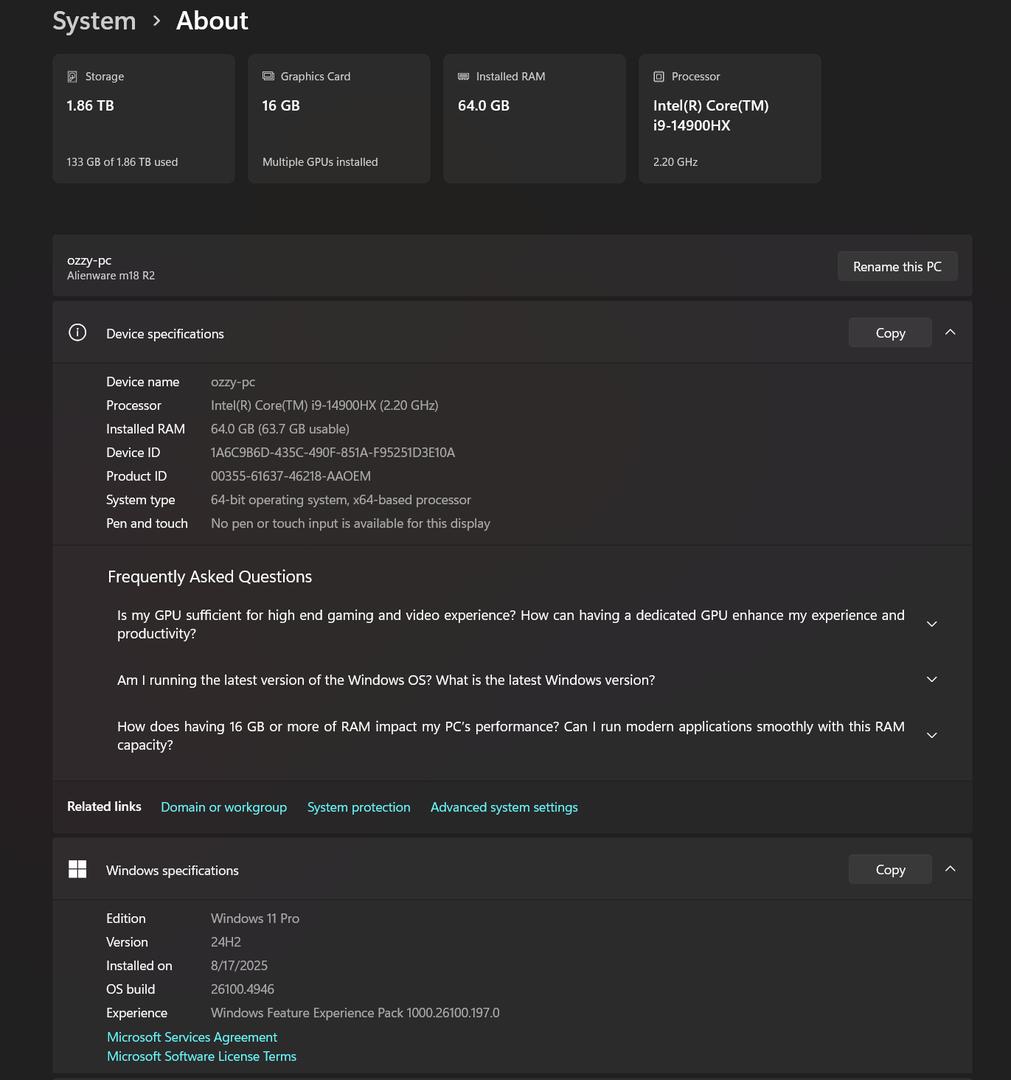Select the Product ID 00355-61637-46218-AAOEM
This screenshot has width=1011, height=1080.
coord(291,476)
